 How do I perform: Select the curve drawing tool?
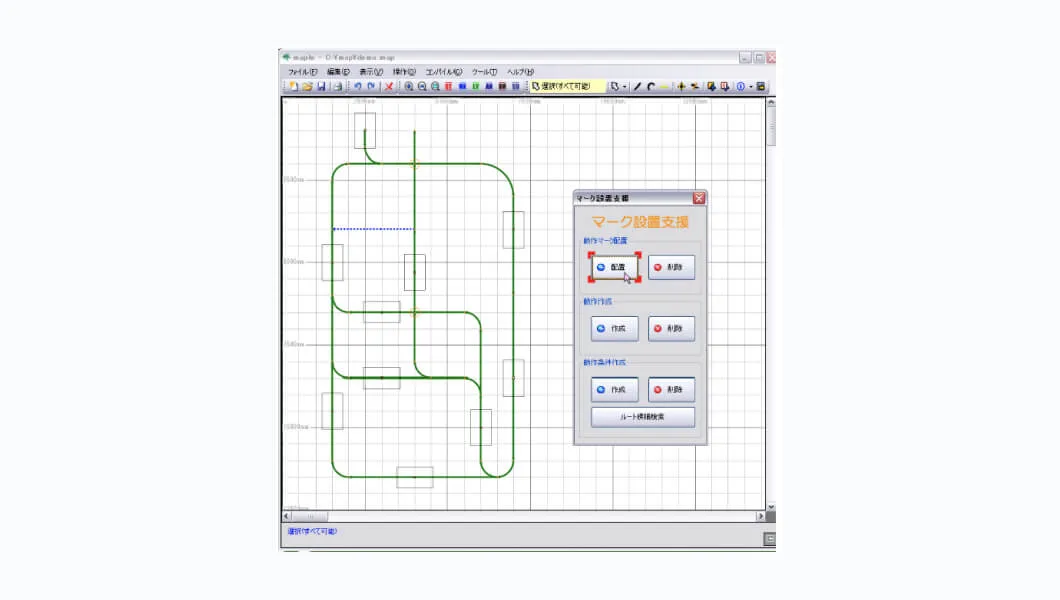[651, 87]
